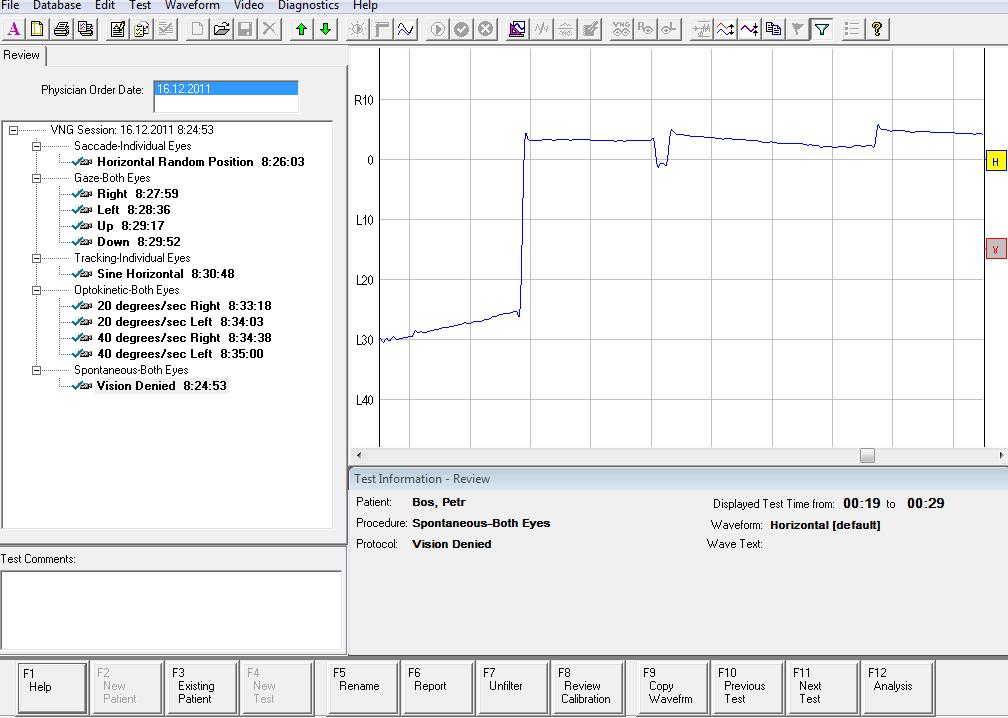
Task: Open the Help menu
Action: point(365,5)
